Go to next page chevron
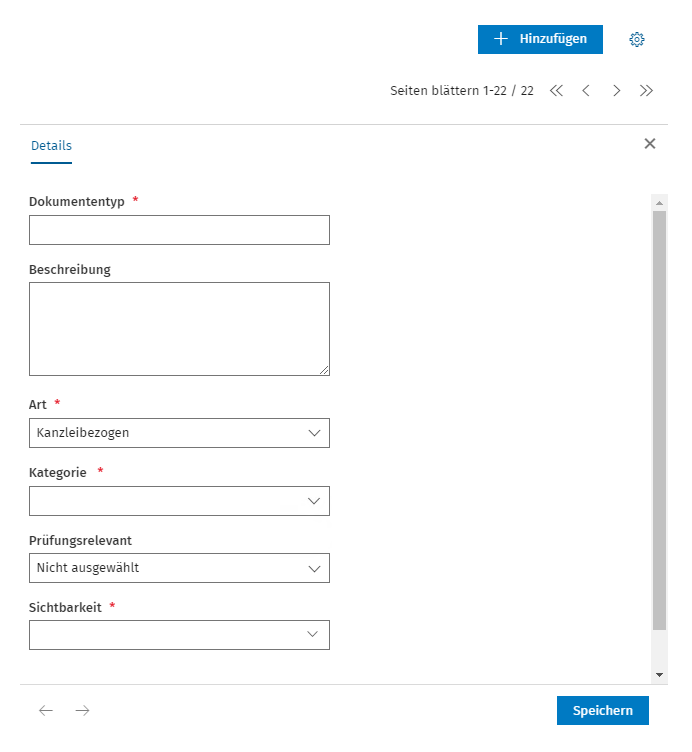 click(616, 91)
